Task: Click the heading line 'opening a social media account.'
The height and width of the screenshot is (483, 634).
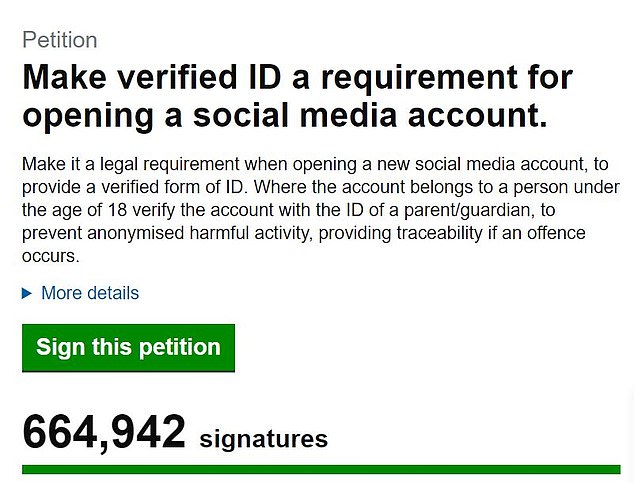Action: tap(285, 116)
